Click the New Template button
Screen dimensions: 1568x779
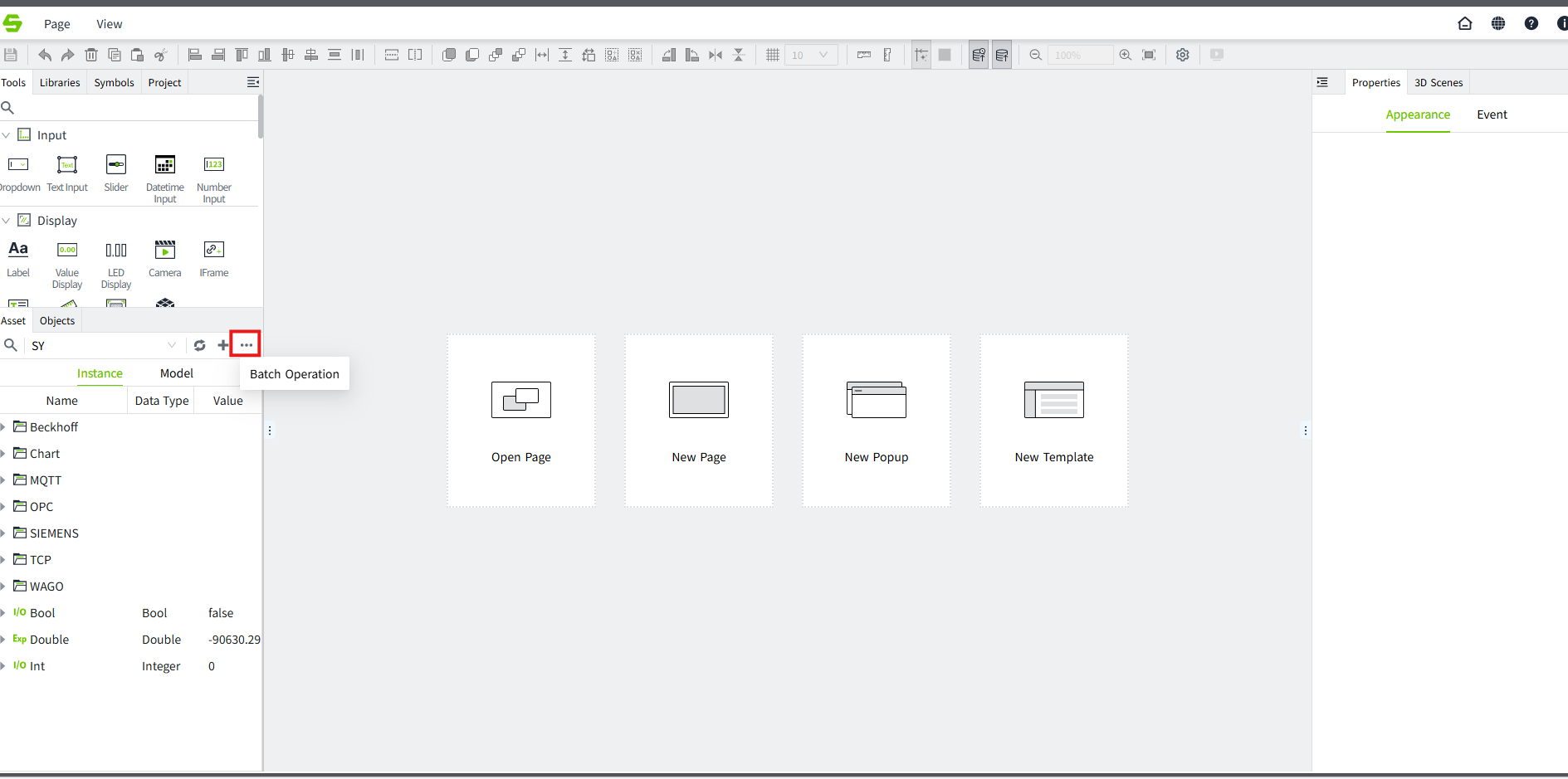click(1053, 421)
